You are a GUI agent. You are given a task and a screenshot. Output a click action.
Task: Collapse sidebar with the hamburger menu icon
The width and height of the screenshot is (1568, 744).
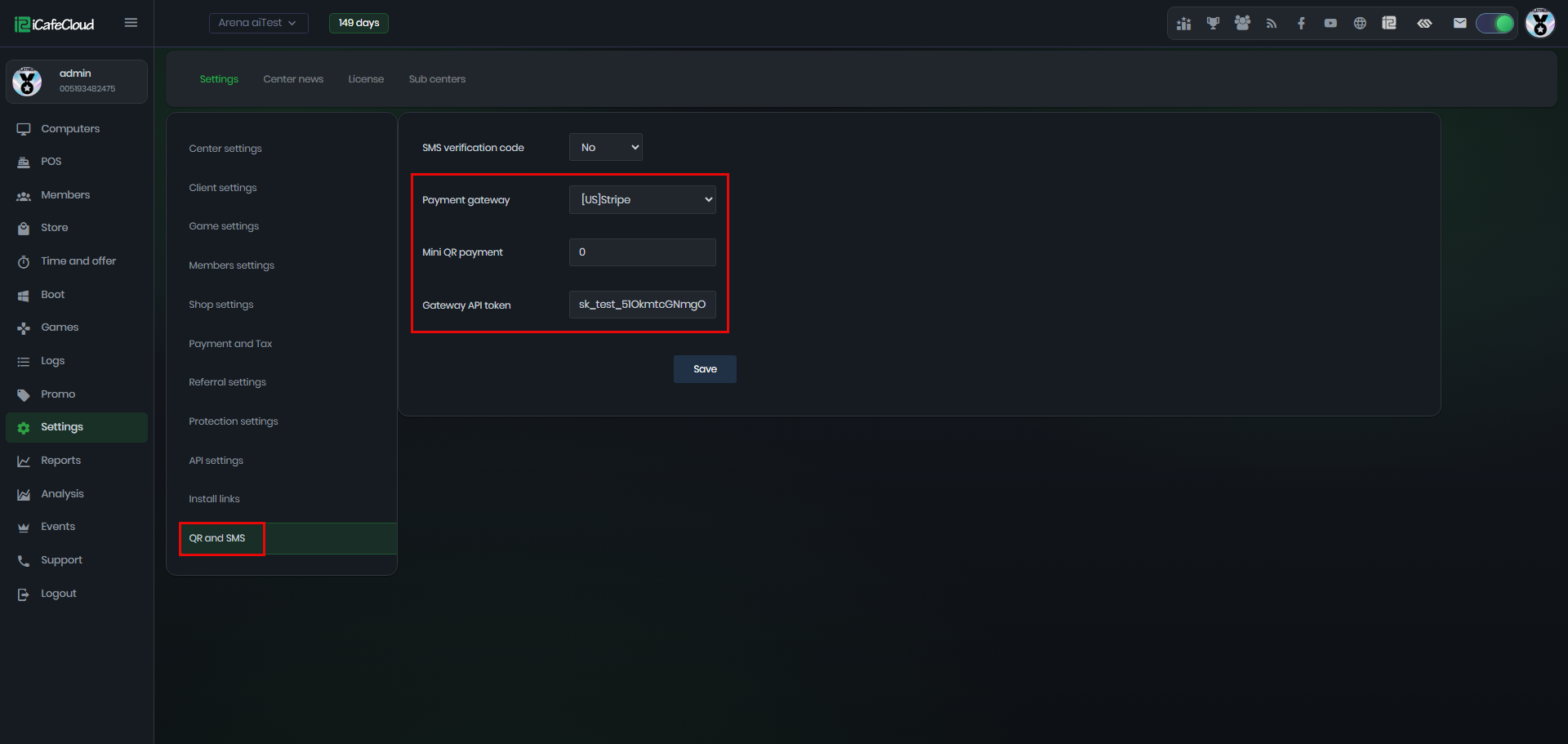pos(131,23)
